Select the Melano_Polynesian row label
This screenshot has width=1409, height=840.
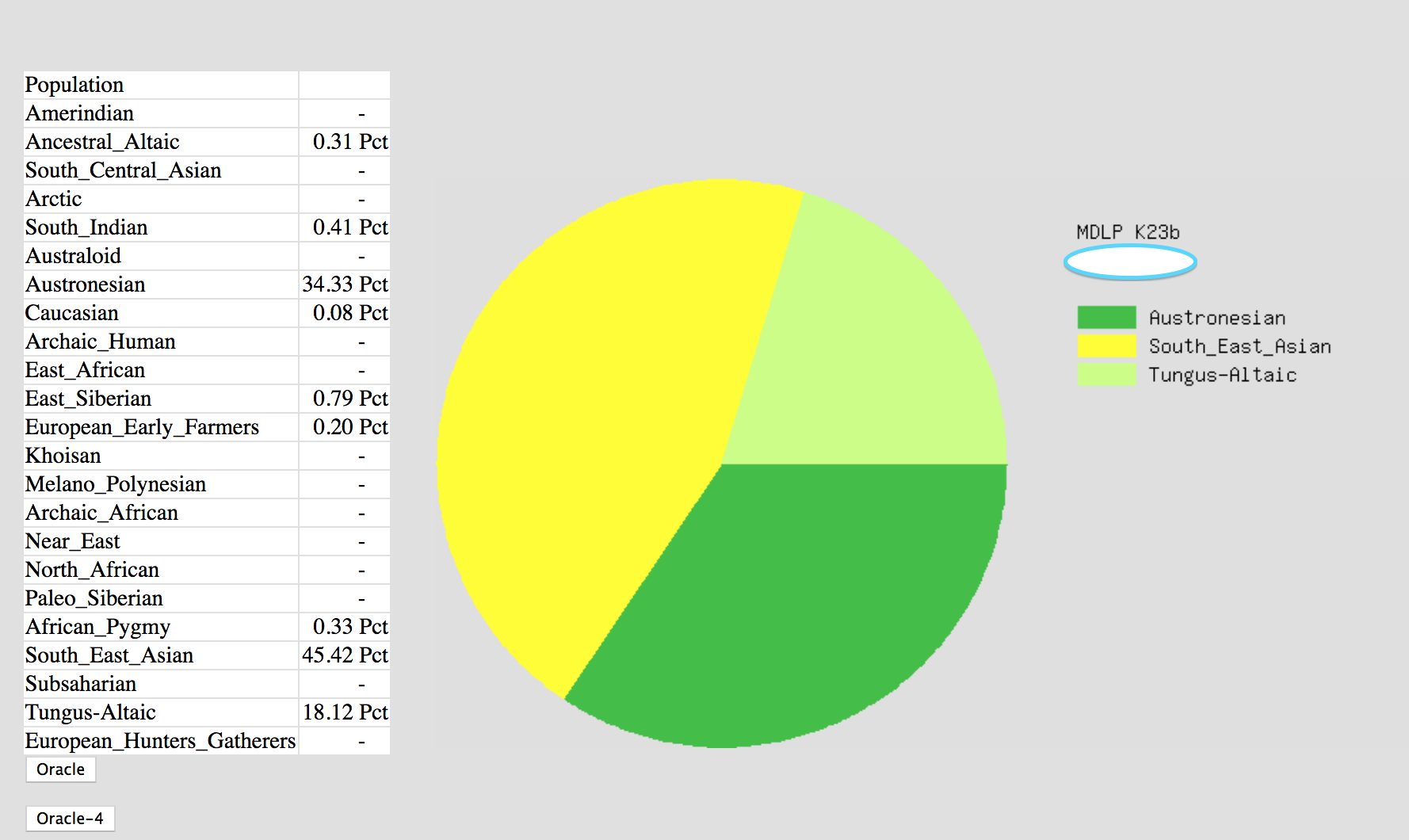pos(116,484)
